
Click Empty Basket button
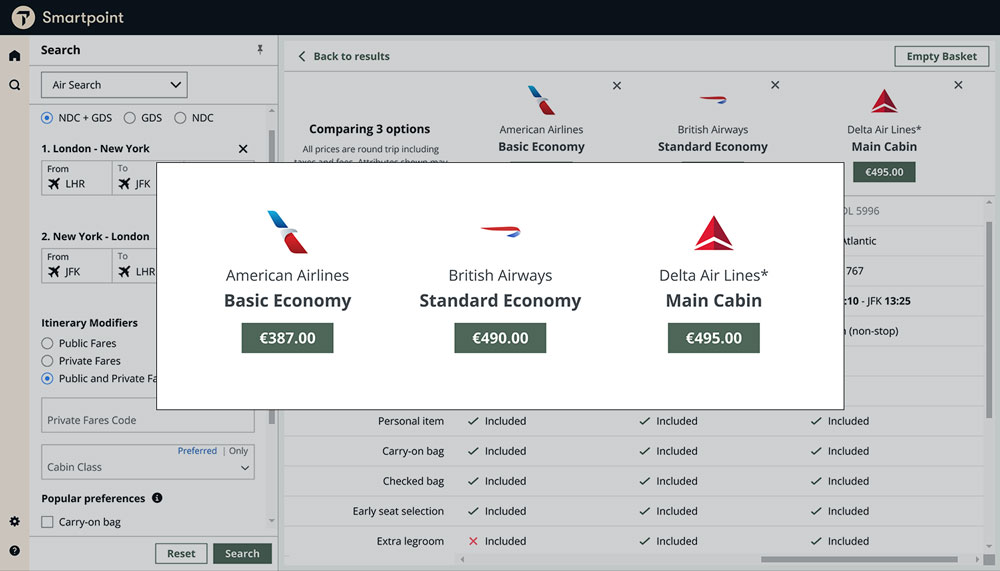pyautogui.click(x=941, y=56)
